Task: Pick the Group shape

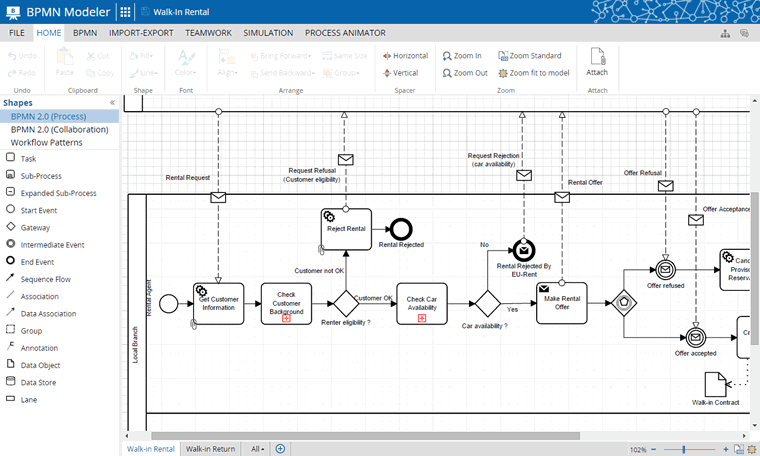Action: pyautogui.click(x=24, y=330)
